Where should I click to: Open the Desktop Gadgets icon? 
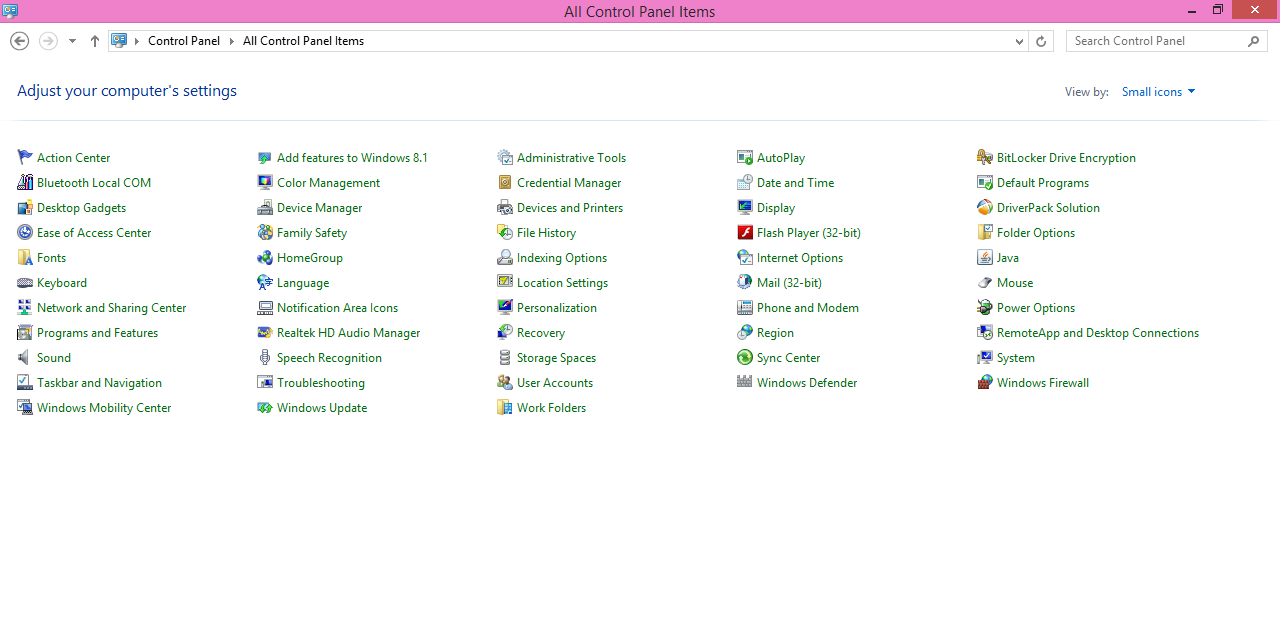[25, 207]
